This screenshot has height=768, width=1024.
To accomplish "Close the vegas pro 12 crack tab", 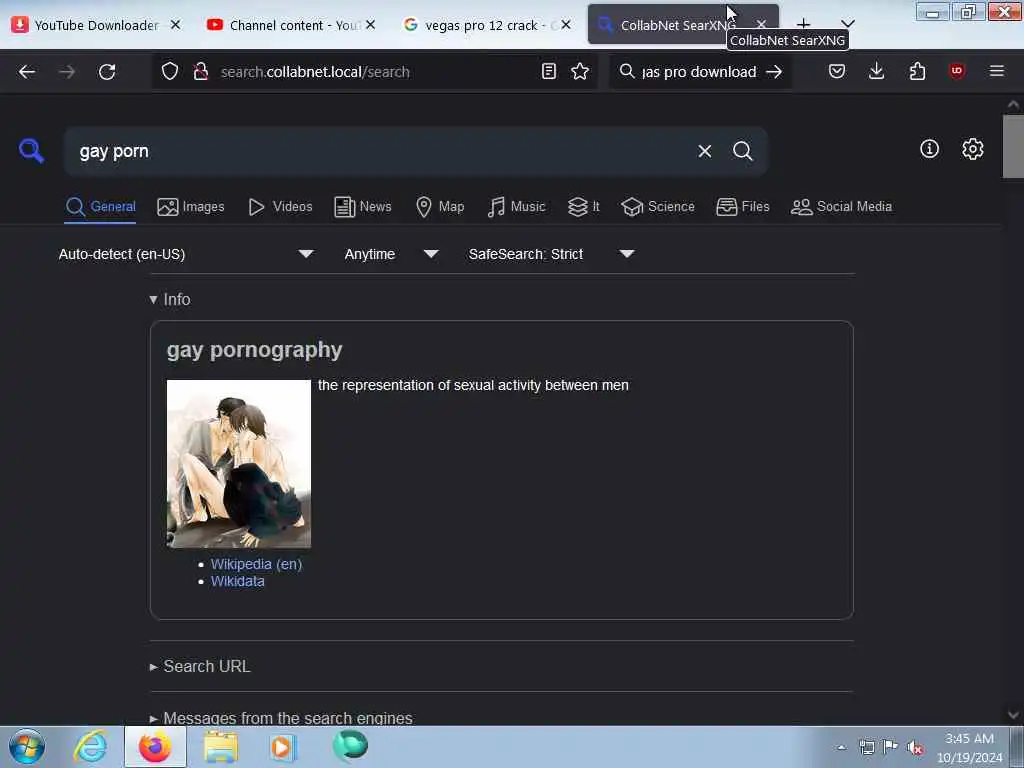I will pyautogui.click(x=566, y=25).
